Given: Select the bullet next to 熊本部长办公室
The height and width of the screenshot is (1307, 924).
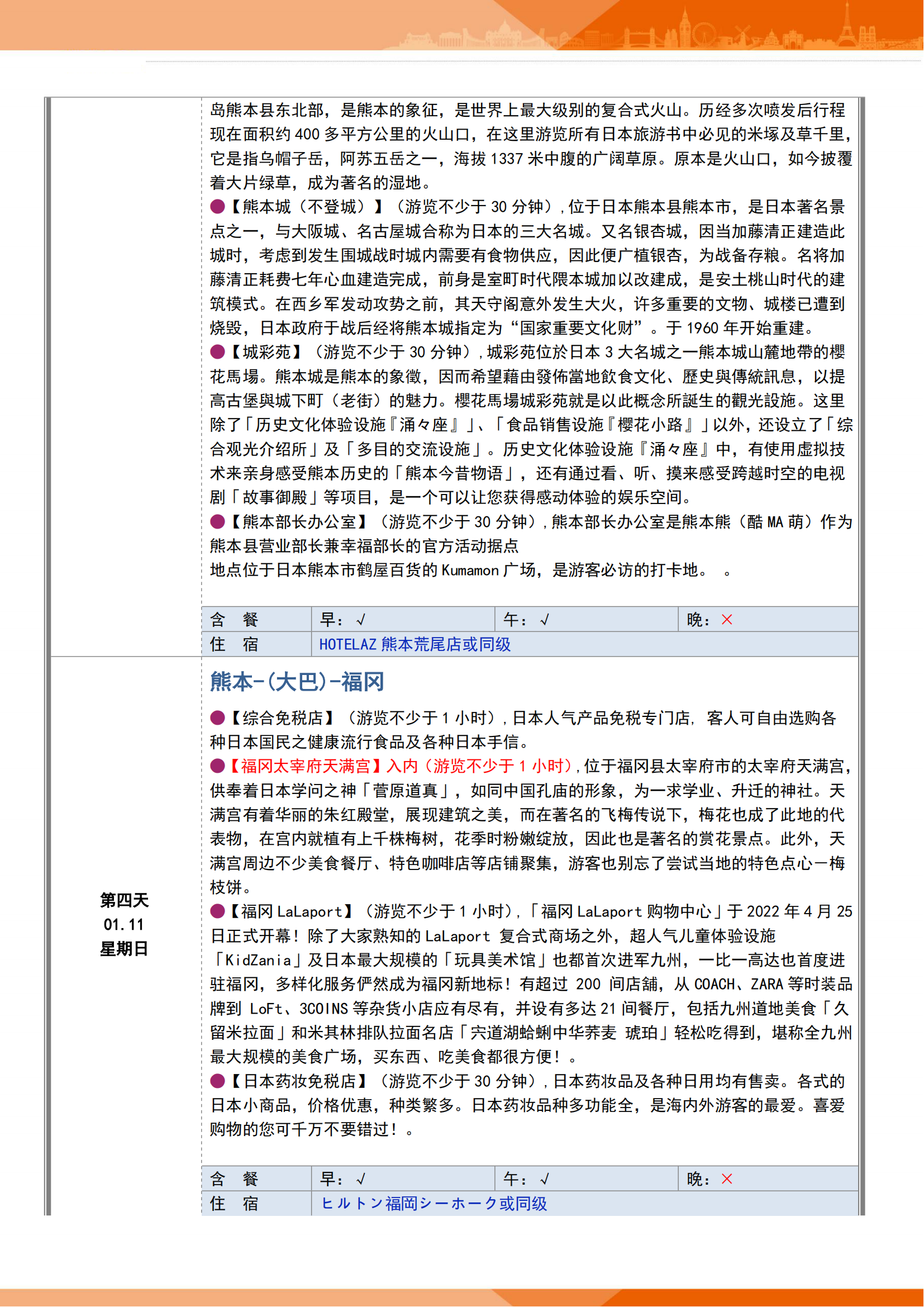Looking at the screenshot, I should coord(217,521).
